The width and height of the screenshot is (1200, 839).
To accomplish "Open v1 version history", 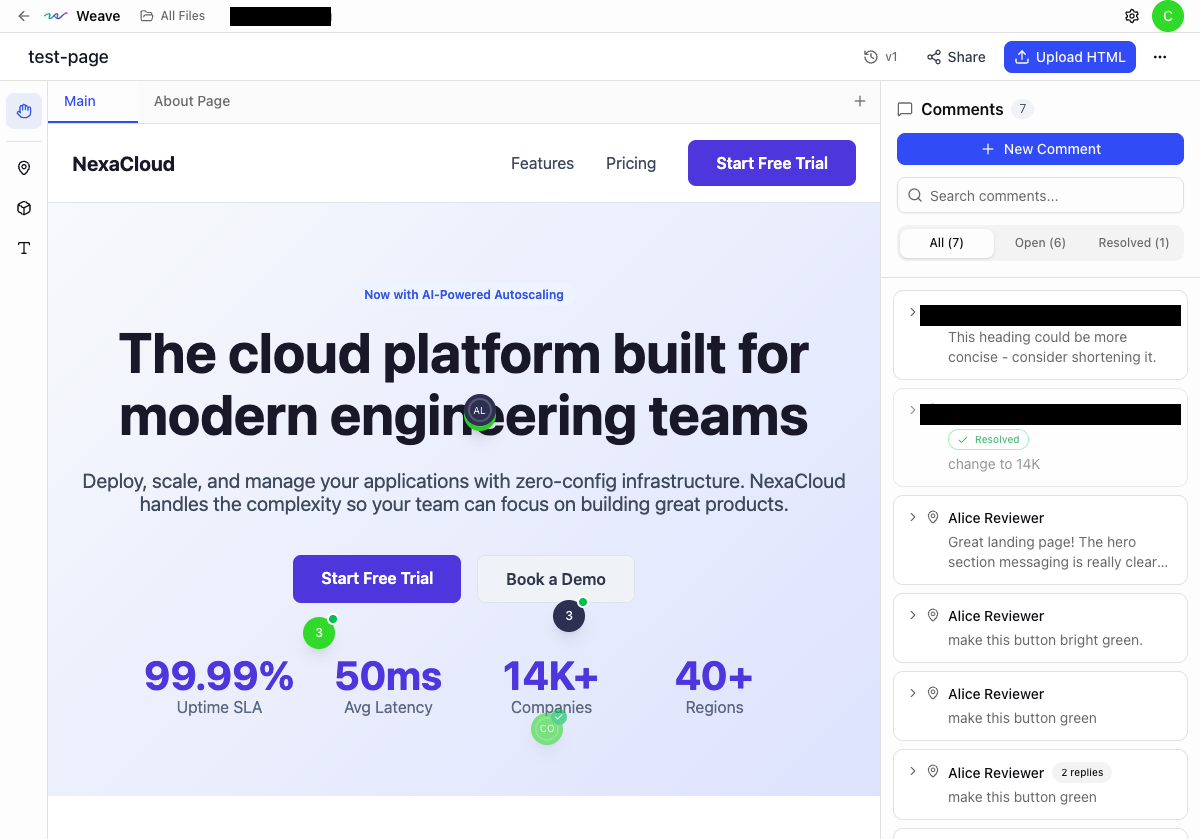I will (881, 57).
